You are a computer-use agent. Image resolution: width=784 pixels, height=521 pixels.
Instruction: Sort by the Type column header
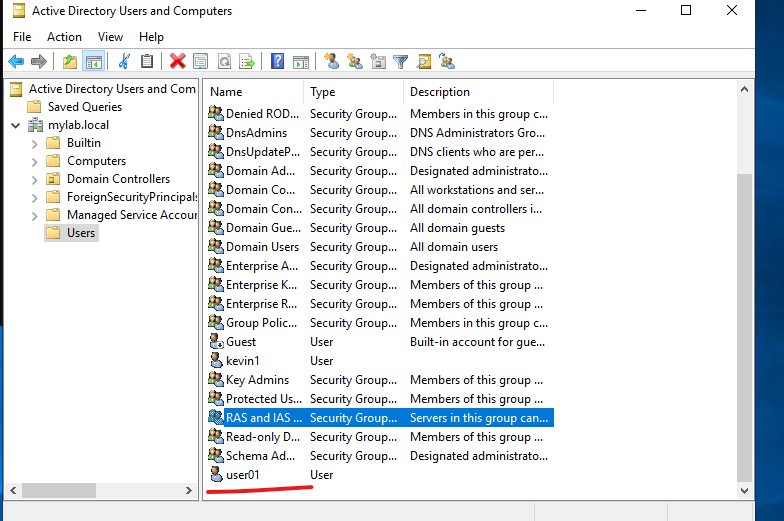(x=354, y=92)
